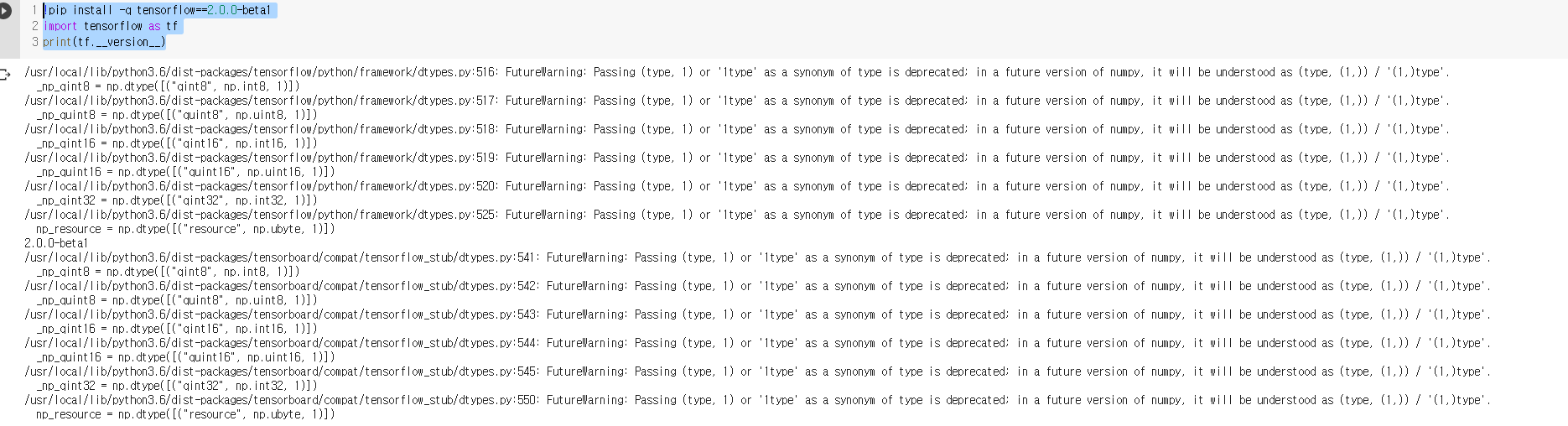Click 'np_resource = np.dtype' line below dtypes.py:525

185,229
